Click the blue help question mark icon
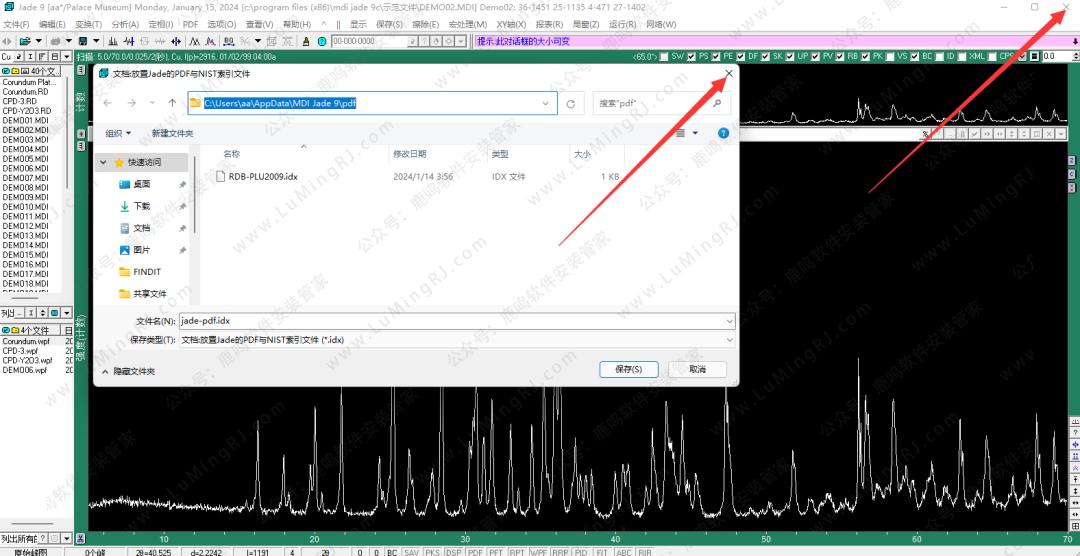The image size is (1080, 556). pos(723,132)
